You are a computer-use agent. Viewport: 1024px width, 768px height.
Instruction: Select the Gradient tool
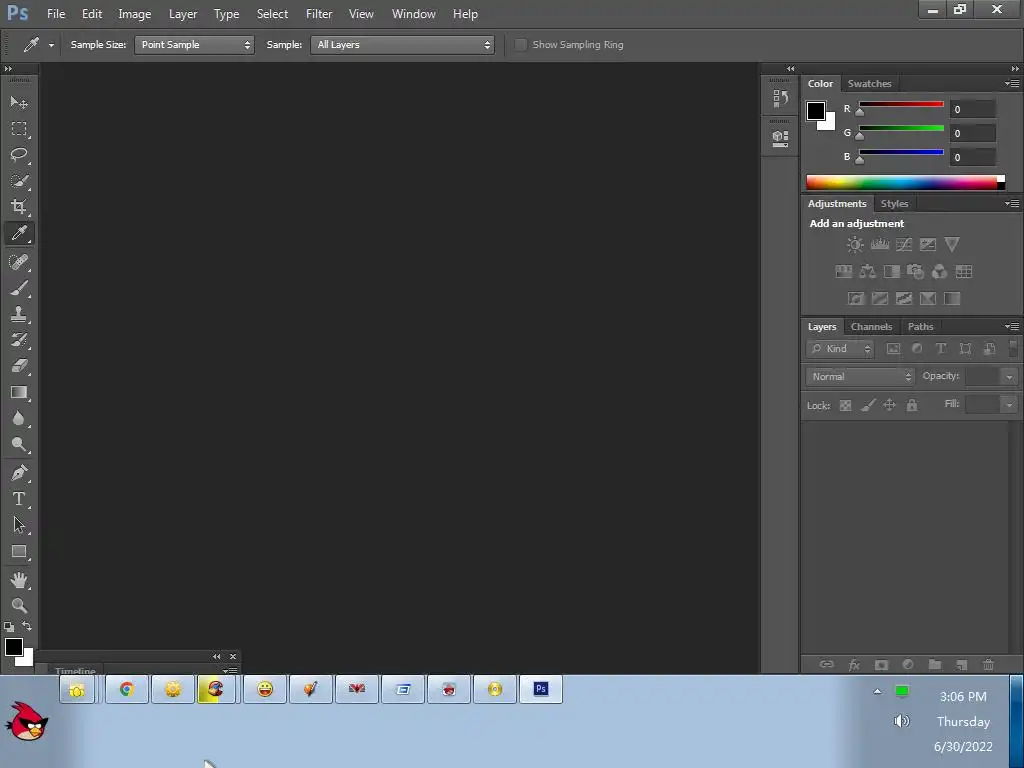click(19, 392)
